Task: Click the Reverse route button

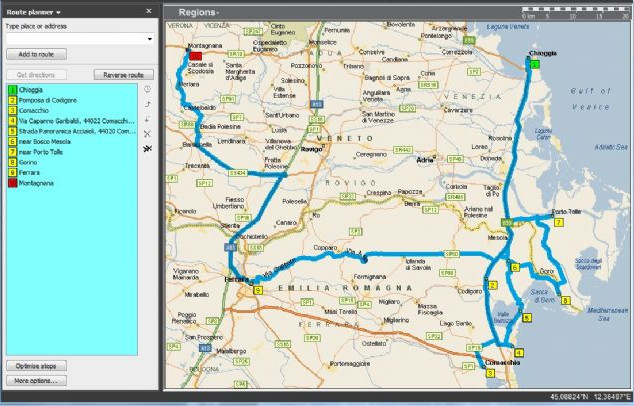Action: [x=123, y=75]
